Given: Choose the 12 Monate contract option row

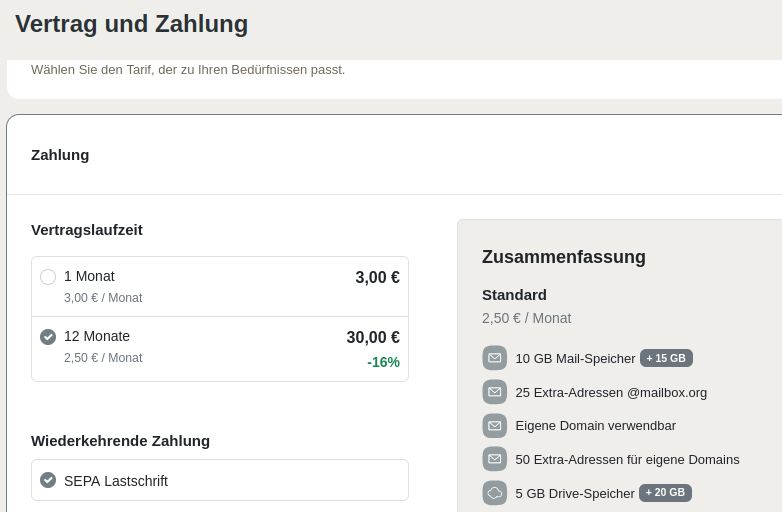Looking at the screenshot, I should click(220, 348).
